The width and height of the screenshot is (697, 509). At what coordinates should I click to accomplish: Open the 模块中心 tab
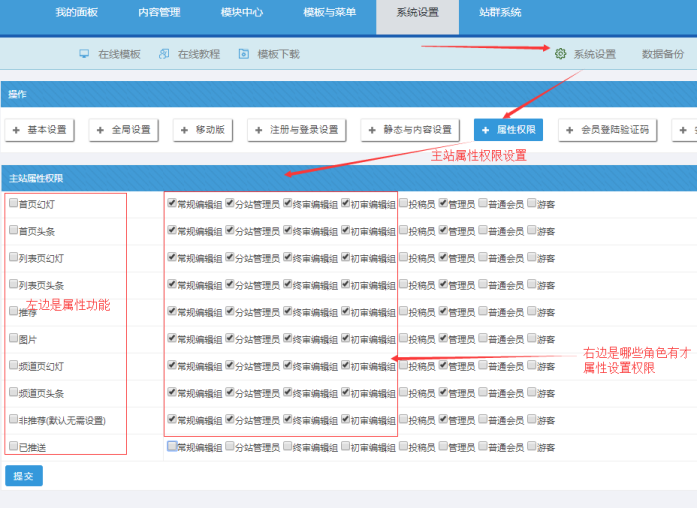(241, 13)
